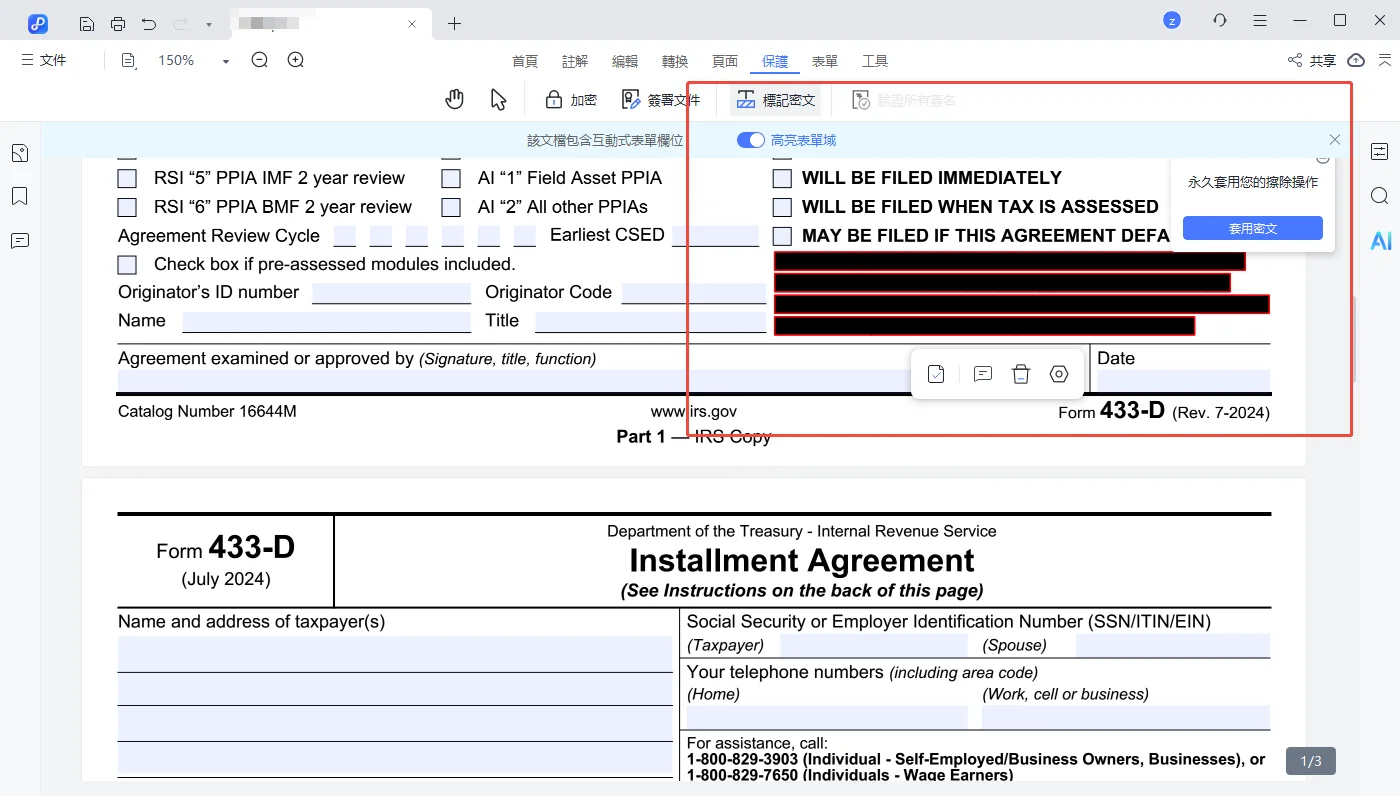Turn off the 高亮表單域 toggle
This screenshot has height=796, width=1400.
(x=750, y=140)
